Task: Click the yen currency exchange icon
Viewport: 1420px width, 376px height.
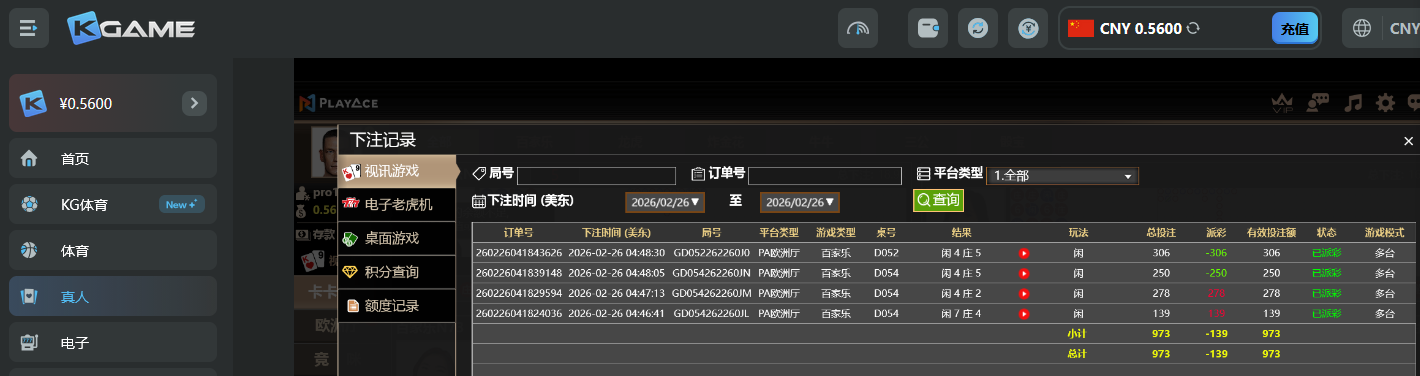Action: point(1028,28)
